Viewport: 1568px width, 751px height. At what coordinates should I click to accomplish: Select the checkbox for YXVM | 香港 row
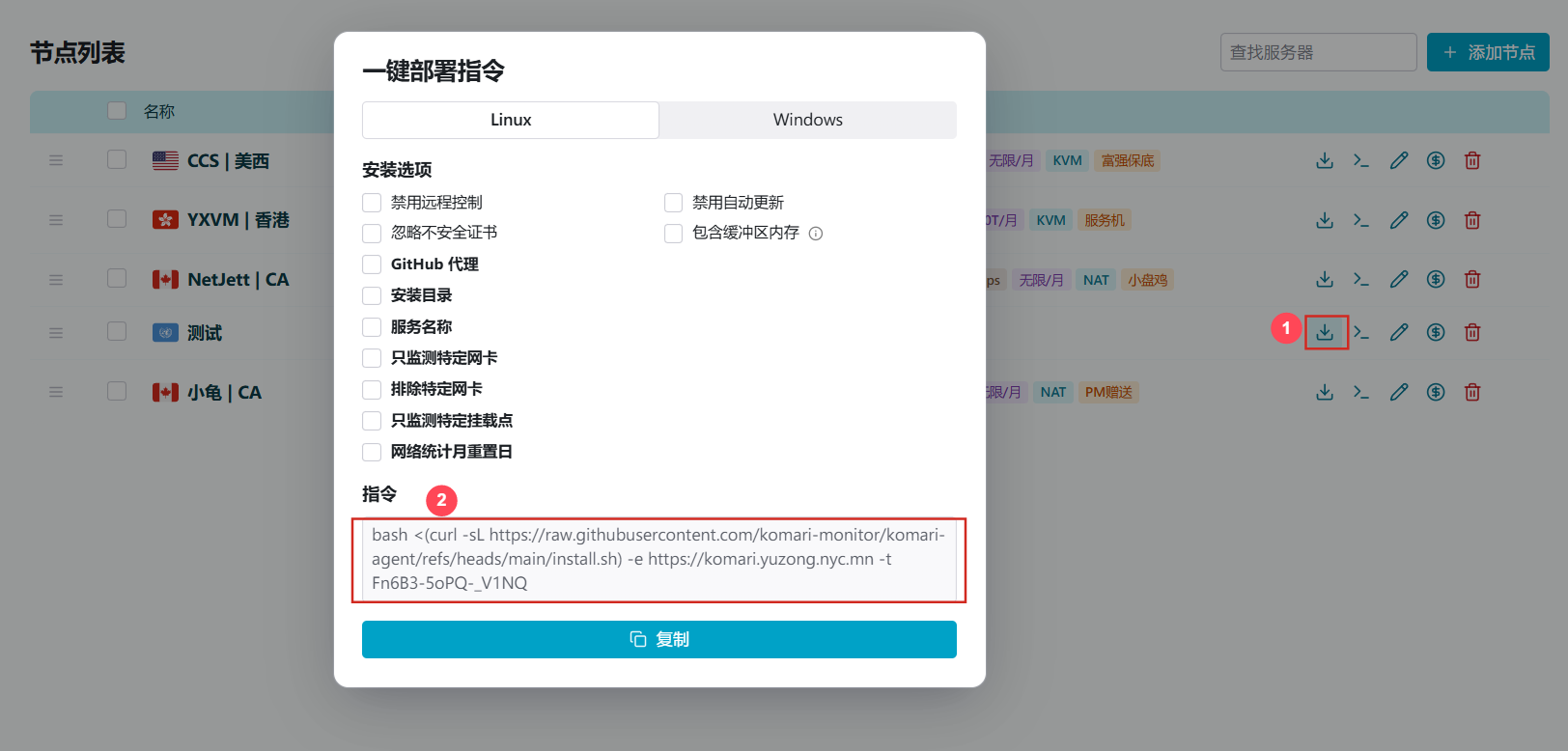coord(117,219)
